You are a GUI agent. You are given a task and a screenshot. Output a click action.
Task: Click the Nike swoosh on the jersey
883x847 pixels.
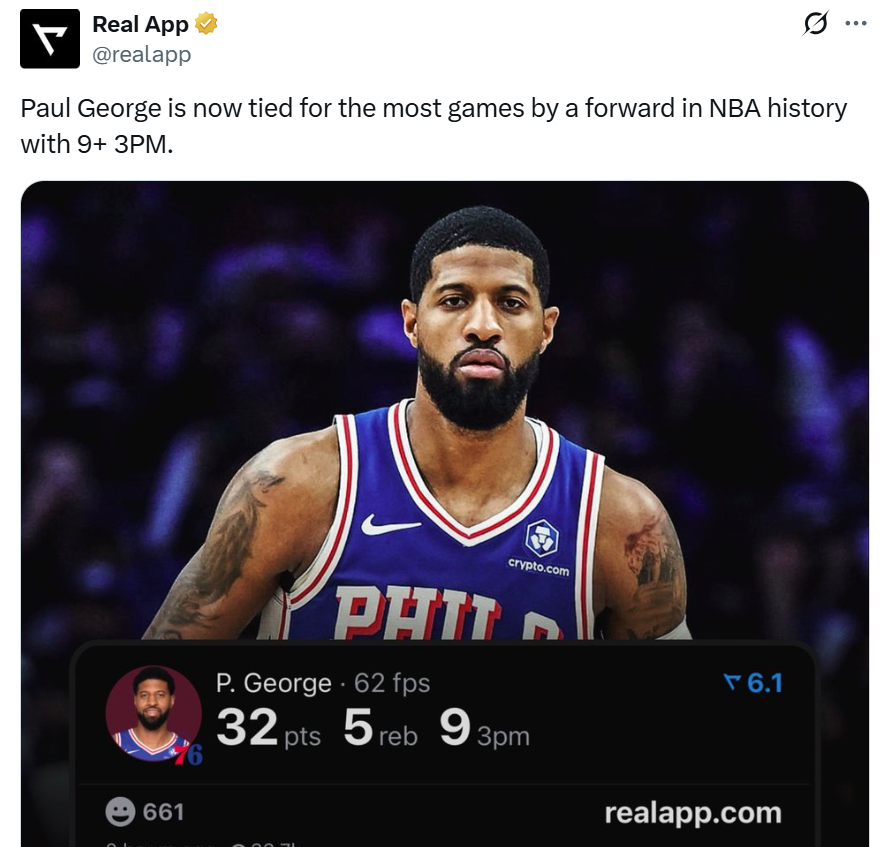pyautogui.click(x=390, y=525)
